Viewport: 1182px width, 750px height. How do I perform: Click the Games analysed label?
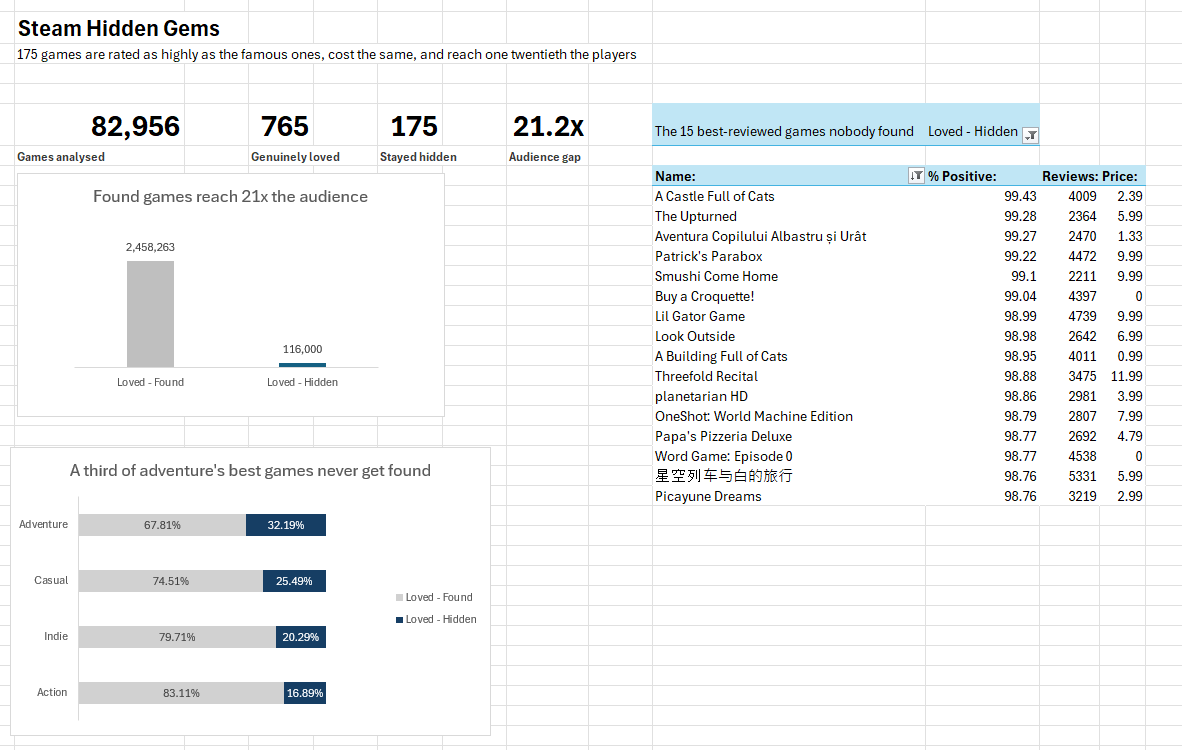[x=61, y=157]
